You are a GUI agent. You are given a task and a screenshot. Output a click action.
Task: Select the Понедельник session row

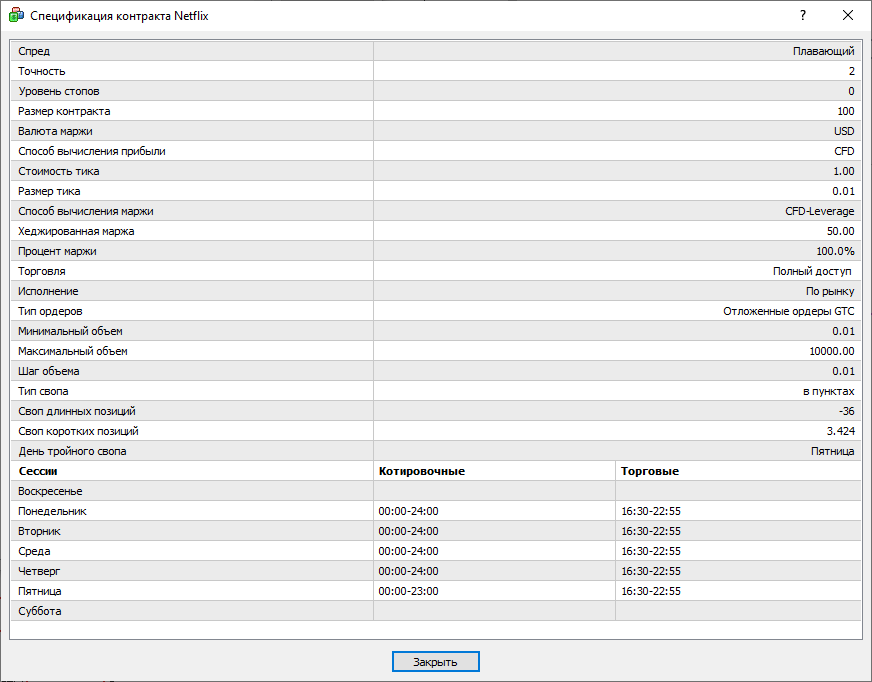click(52, 511)
